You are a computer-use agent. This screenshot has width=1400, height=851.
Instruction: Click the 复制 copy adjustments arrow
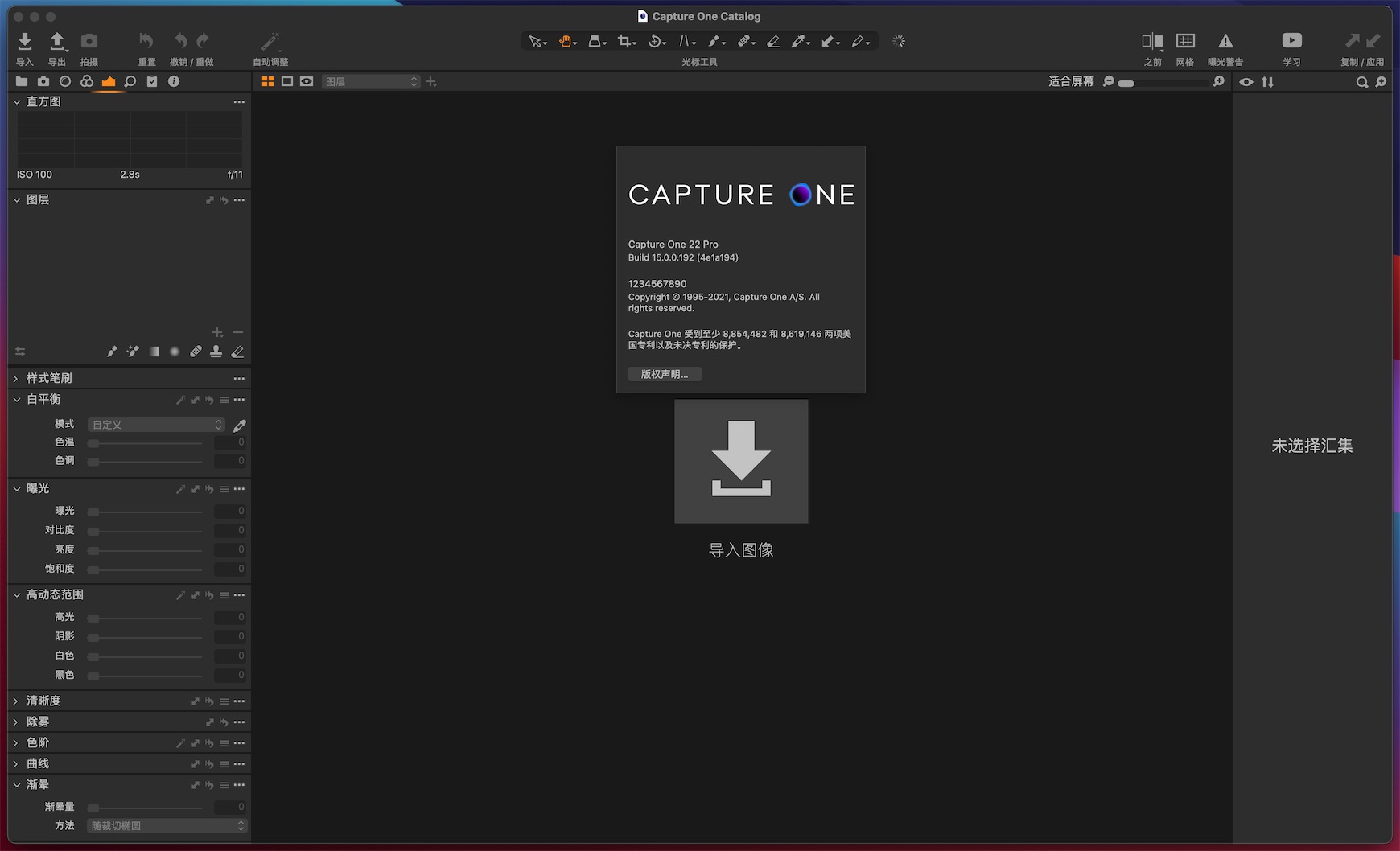click(x=1352, y=40)
